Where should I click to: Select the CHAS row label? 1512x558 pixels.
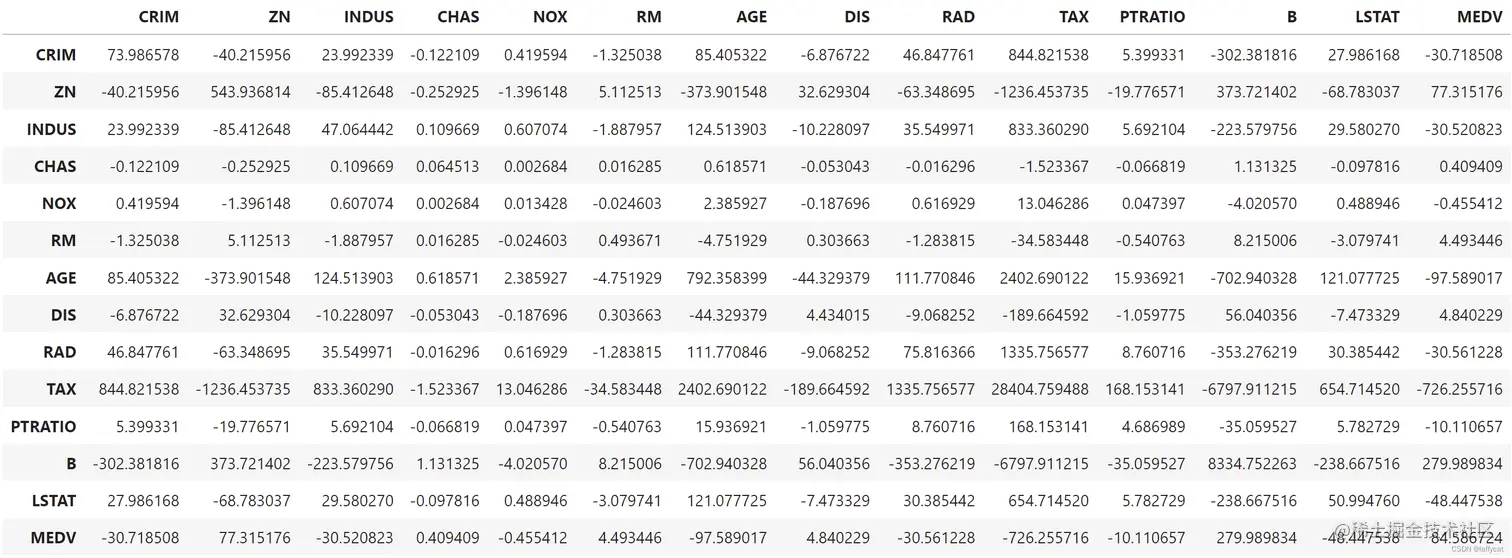pos(55,166)
